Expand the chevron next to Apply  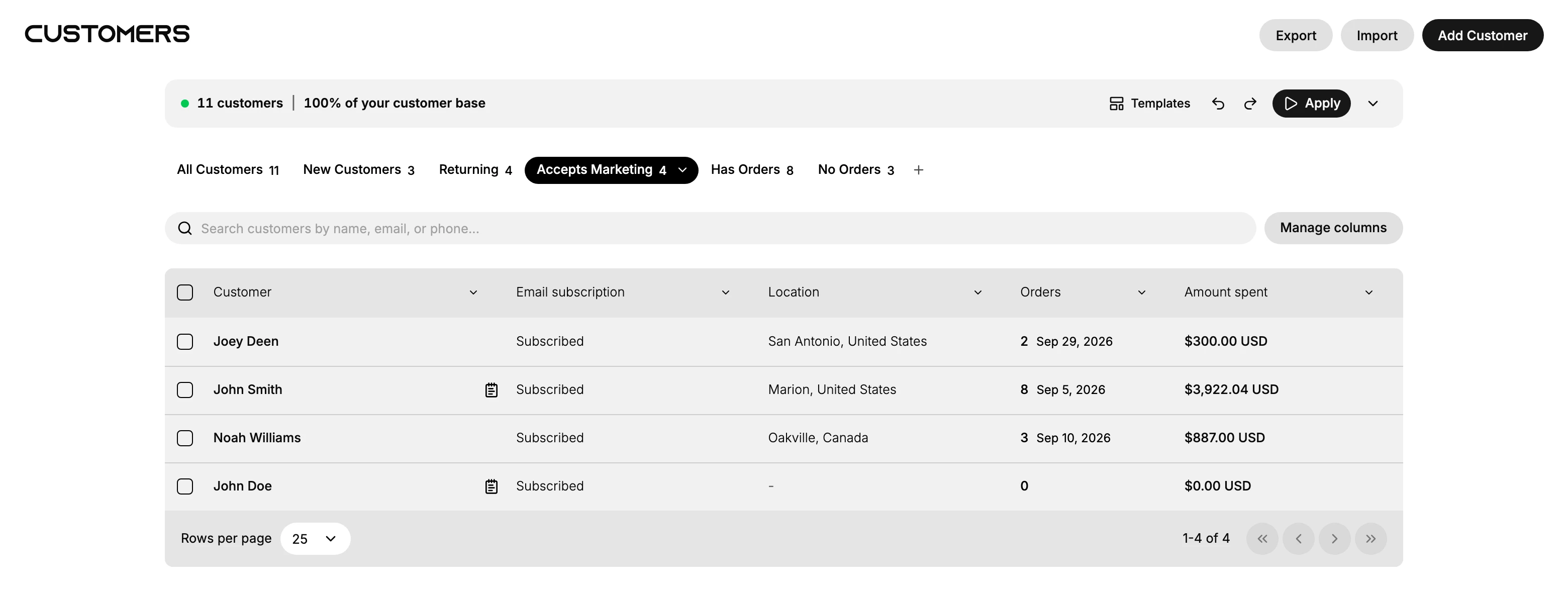[1373, 104]
